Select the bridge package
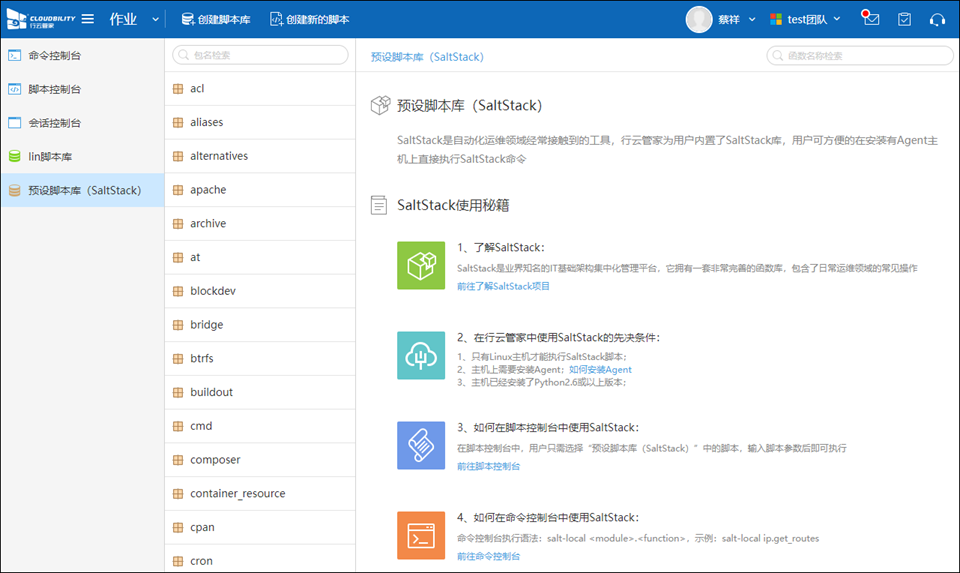960x573 pixels. pyautogui.click(x=260, y=324)
